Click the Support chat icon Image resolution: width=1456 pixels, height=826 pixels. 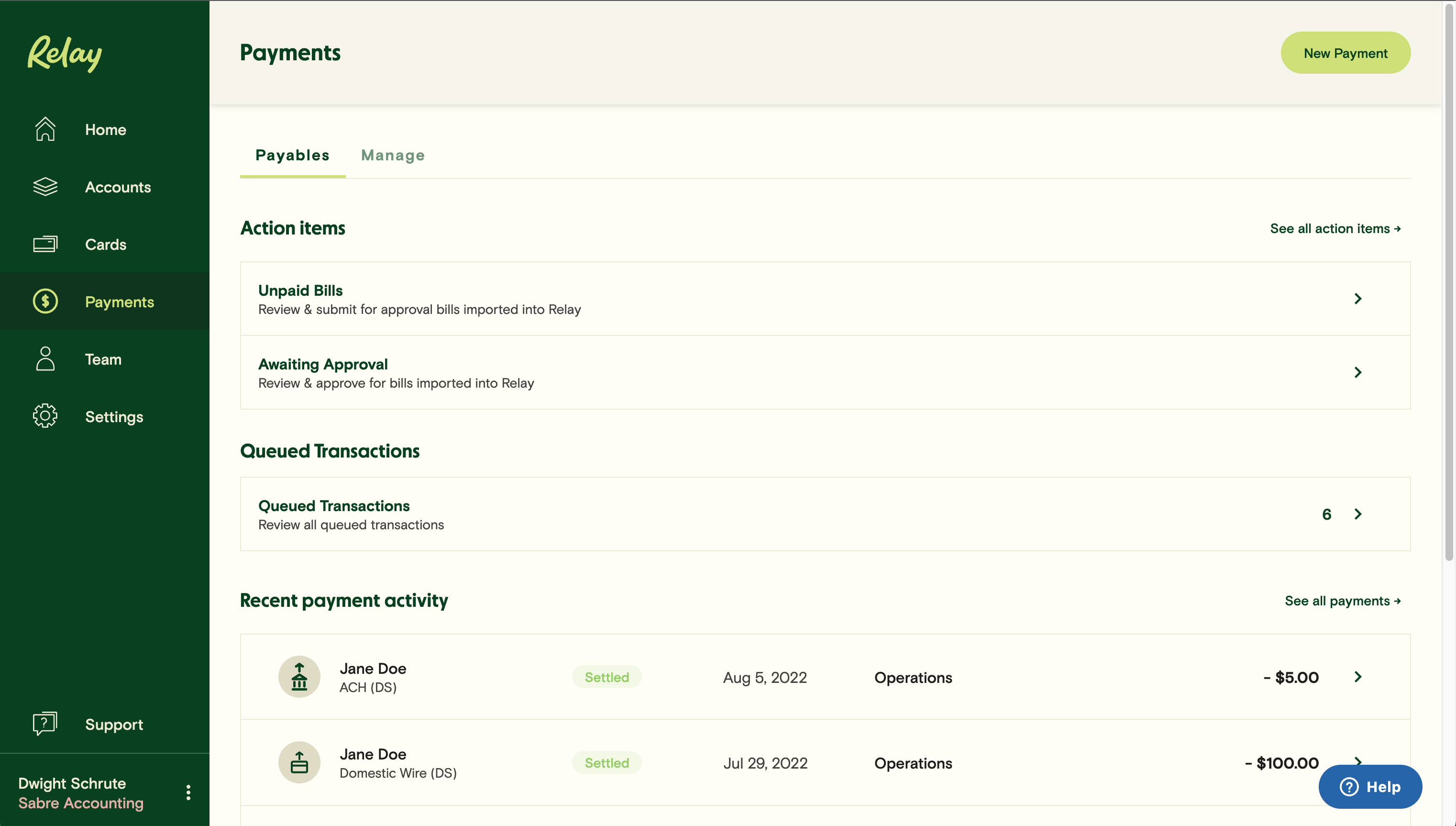click(45, 723)
